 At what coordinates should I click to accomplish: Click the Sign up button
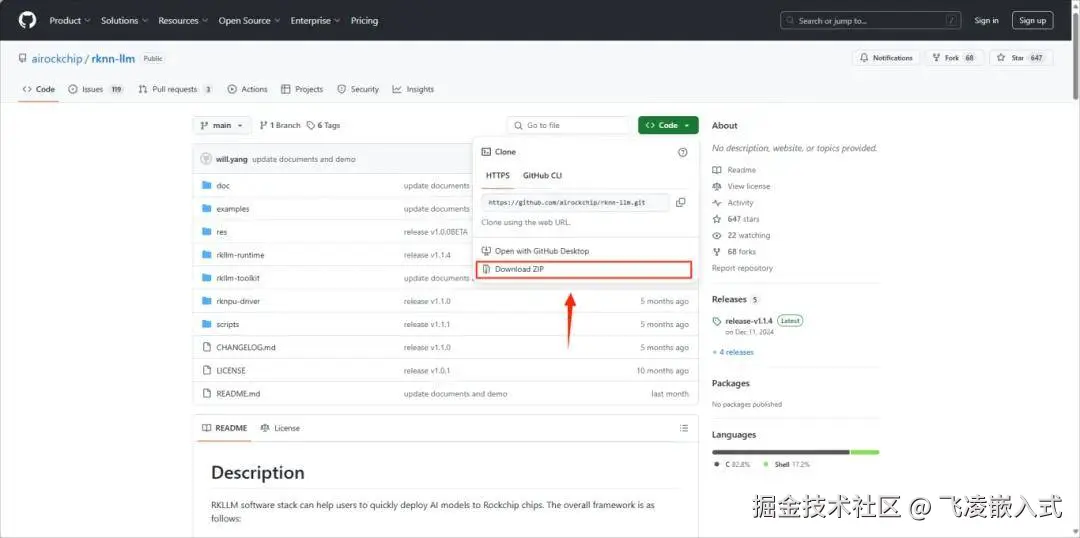tap(1032, 21)
